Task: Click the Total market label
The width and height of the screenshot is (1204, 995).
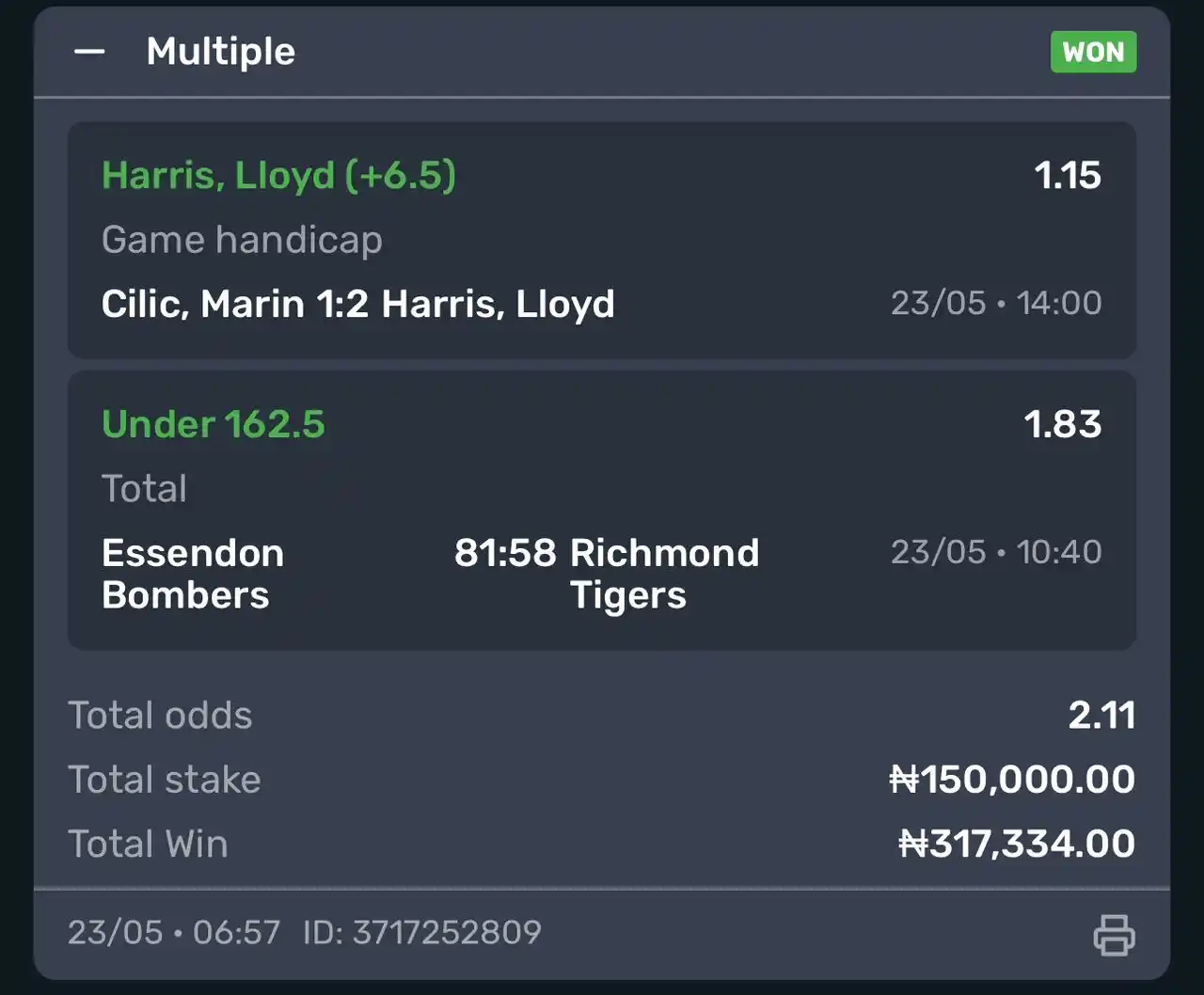Action: point(144,489)
